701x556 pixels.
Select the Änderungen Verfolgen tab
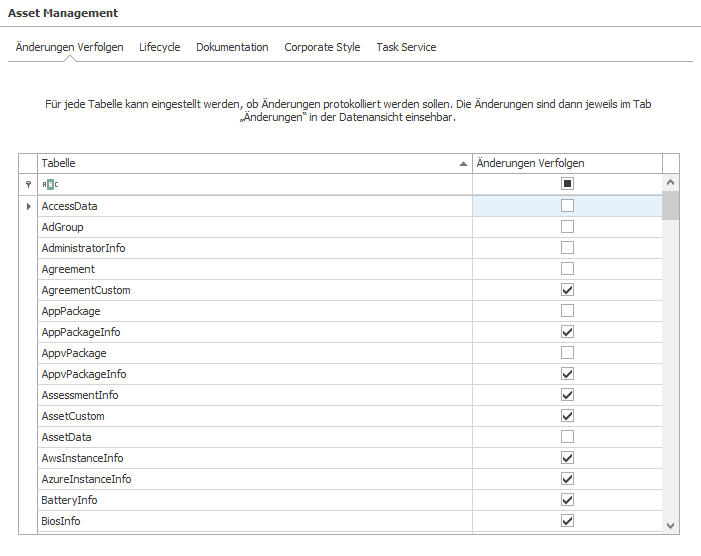tap(69, 47)
